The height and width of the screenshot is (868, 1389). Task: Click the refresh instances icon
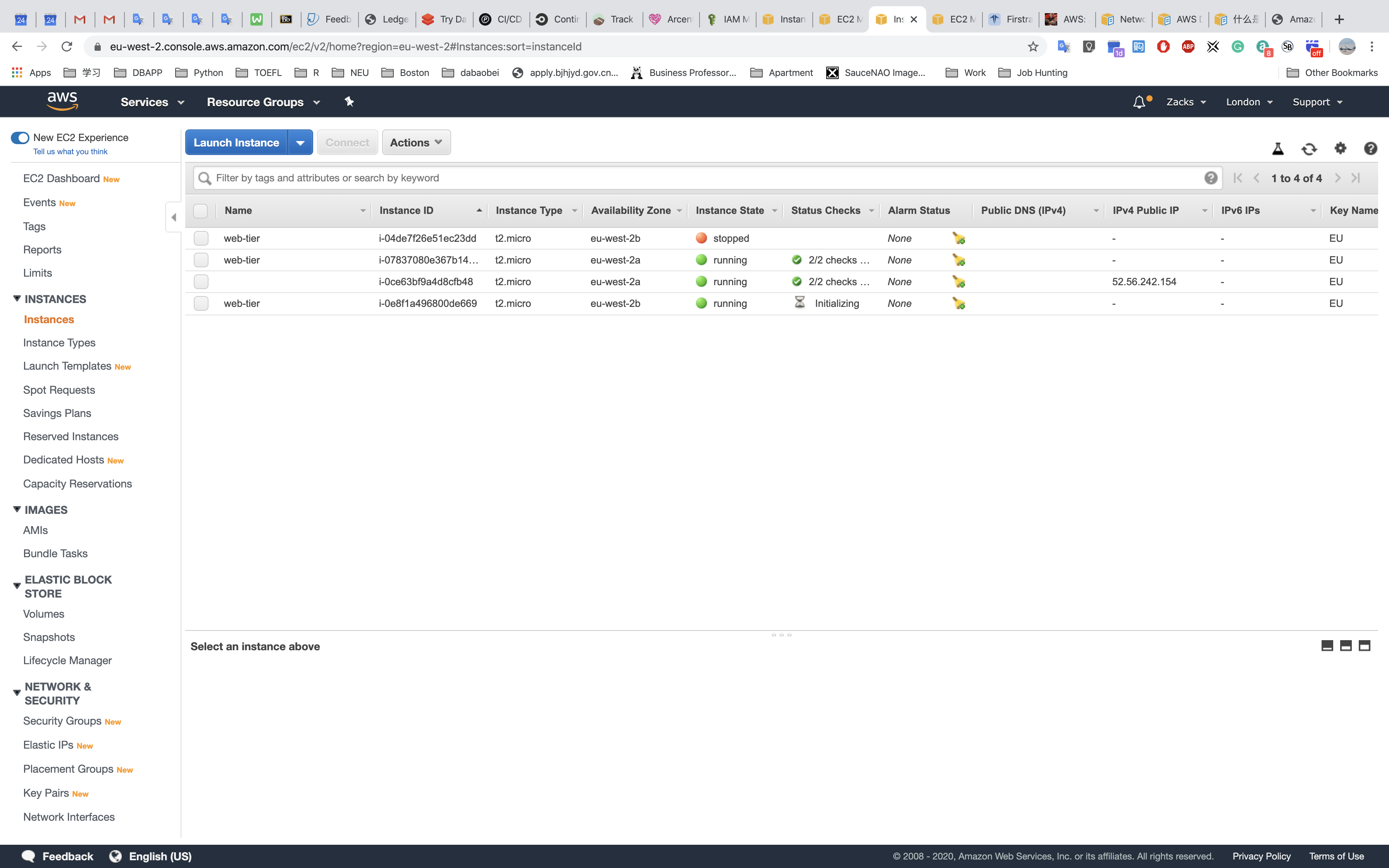click(x=1309, y=149)
